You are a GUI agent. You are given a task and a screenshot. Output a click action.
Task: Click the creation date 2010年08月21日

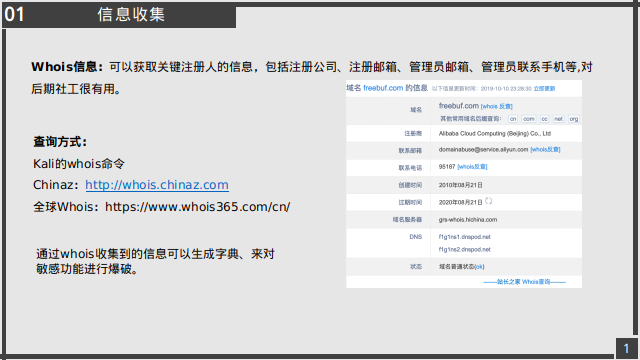pyautogui.click(x=460, y=185)
